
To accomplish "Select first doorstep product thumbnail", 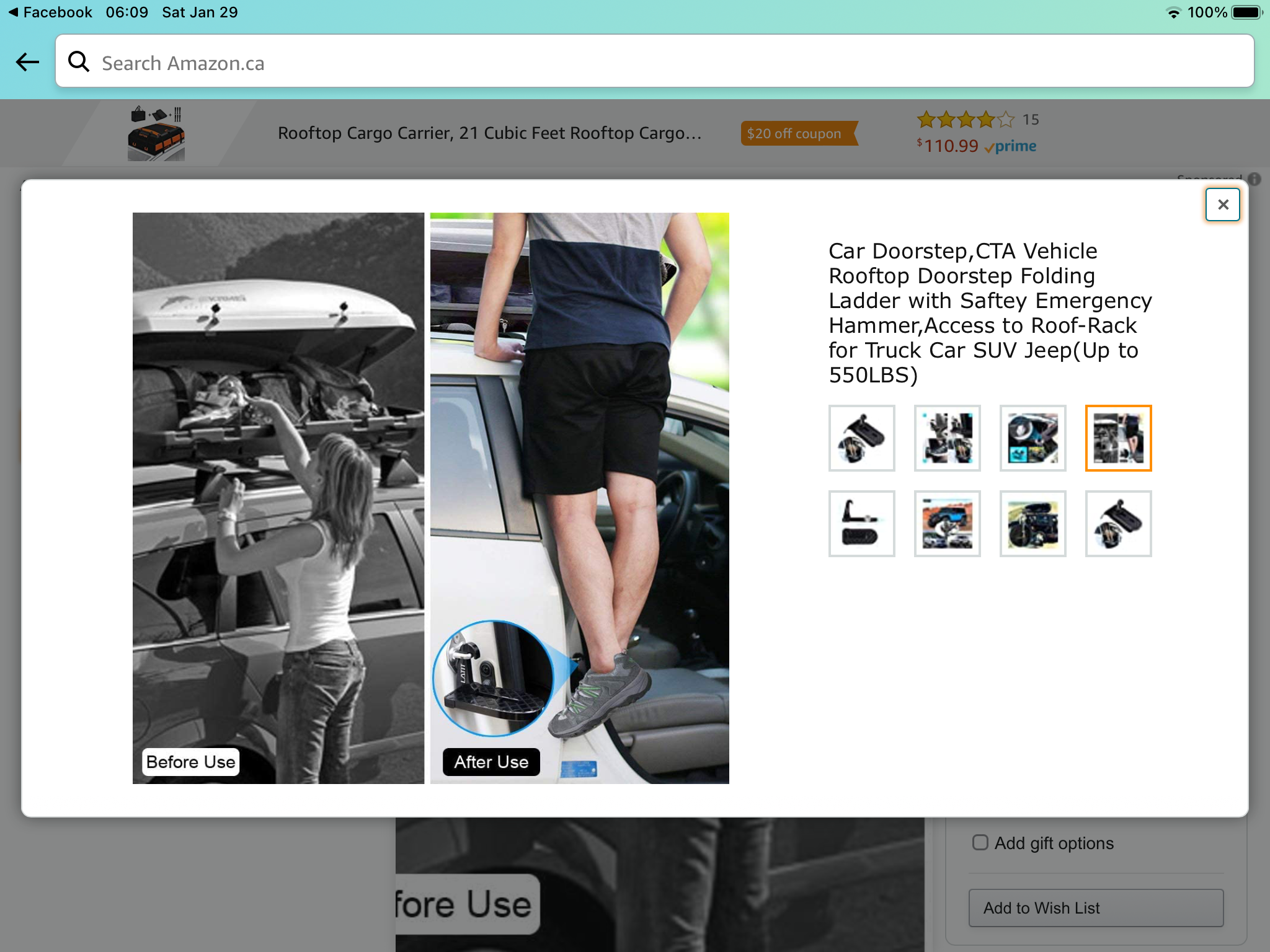I will 861,438.
